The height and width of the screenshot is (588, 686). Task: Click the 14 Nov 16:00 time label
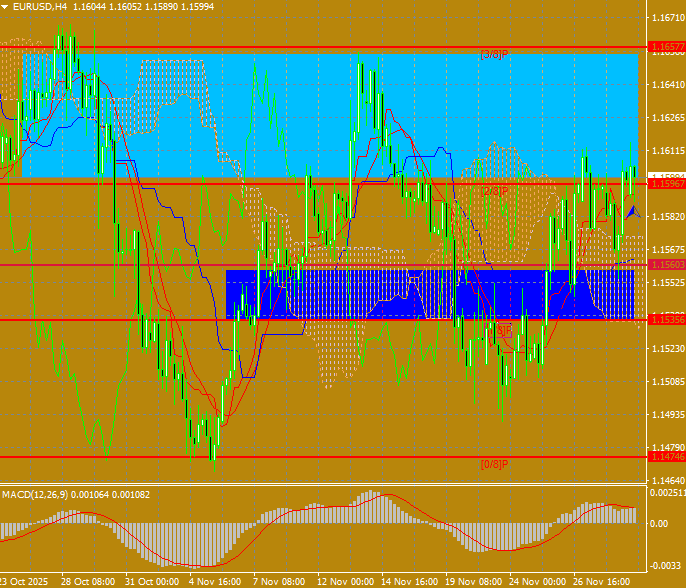click(x=409, y=582)
